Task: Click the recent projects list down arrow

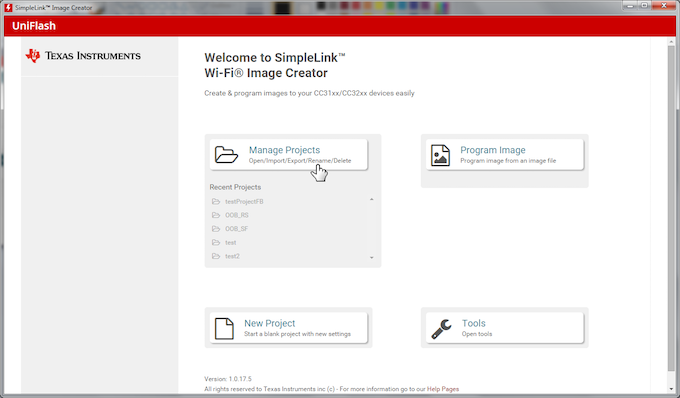Action: tap(372, 258)
